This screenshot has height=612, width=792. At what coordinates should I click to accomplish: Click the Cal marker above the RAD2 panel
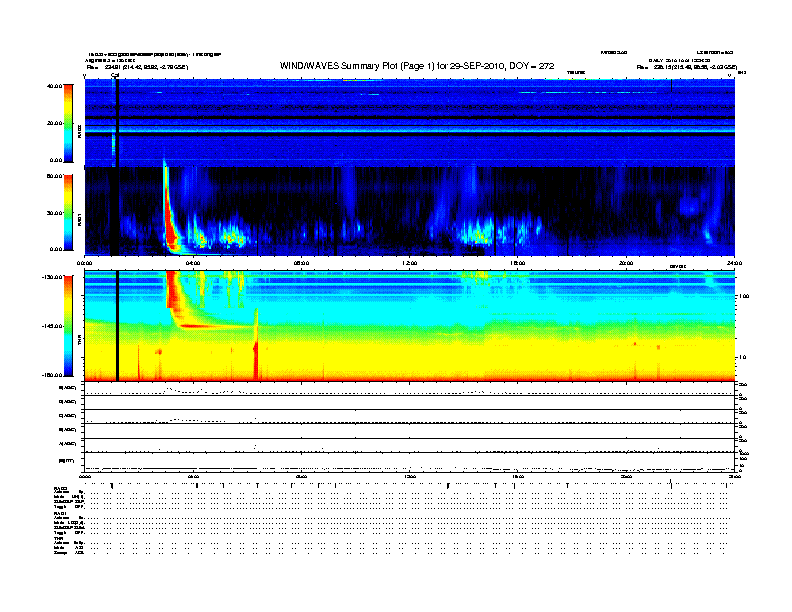115,75
